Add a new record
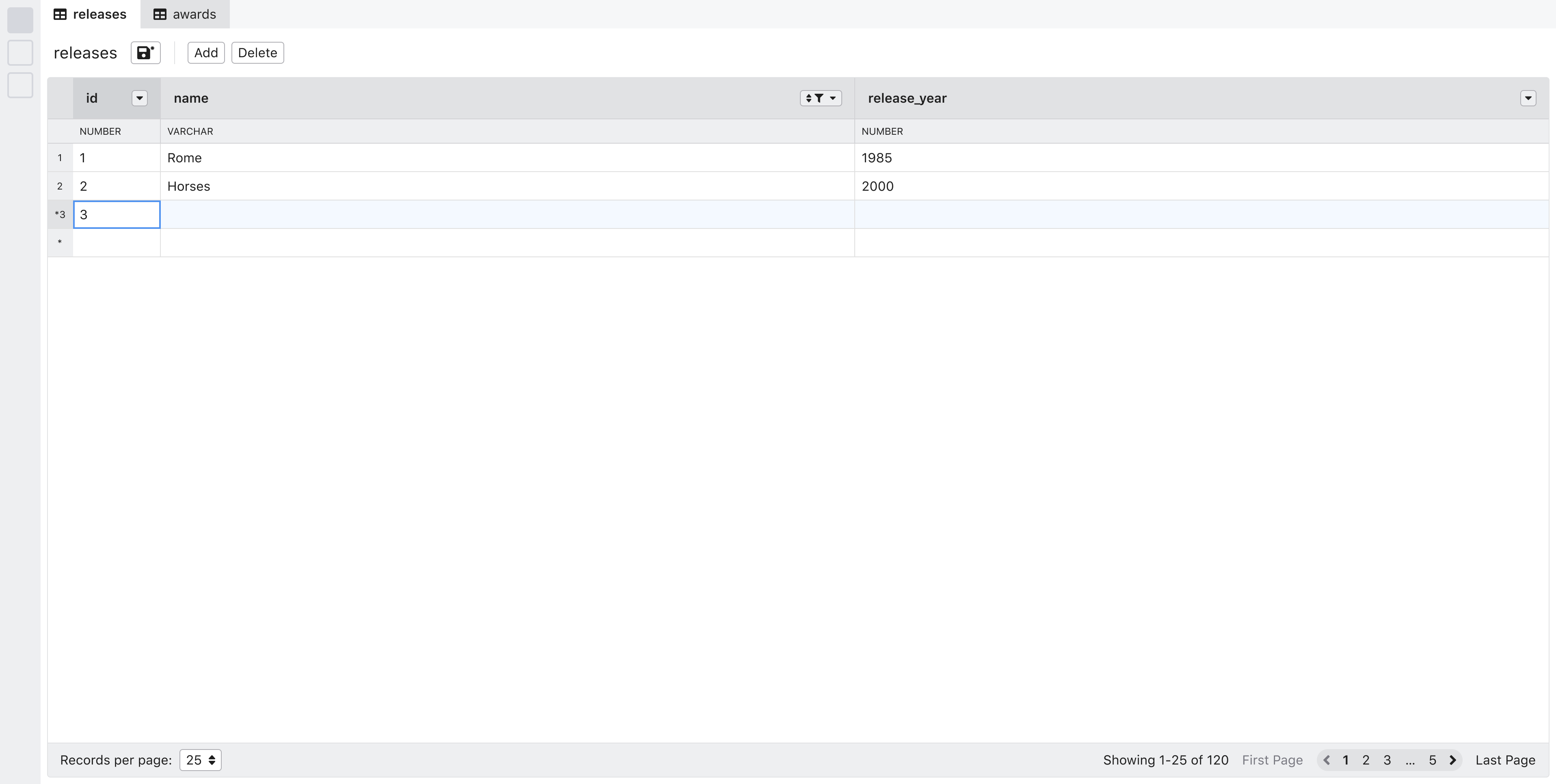This screenshot has width=1556, height=784. (x=206, y=52)
